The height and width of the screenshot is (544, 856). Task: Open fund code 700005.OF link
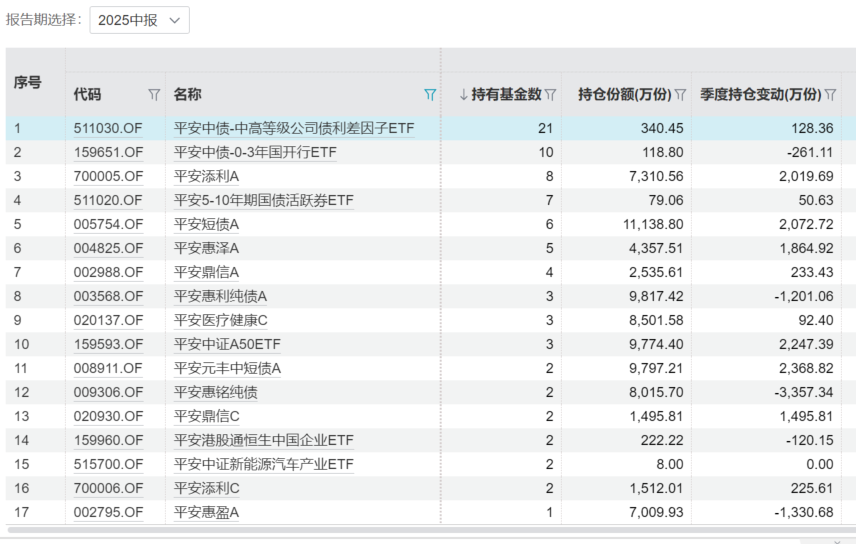[108, 176]
